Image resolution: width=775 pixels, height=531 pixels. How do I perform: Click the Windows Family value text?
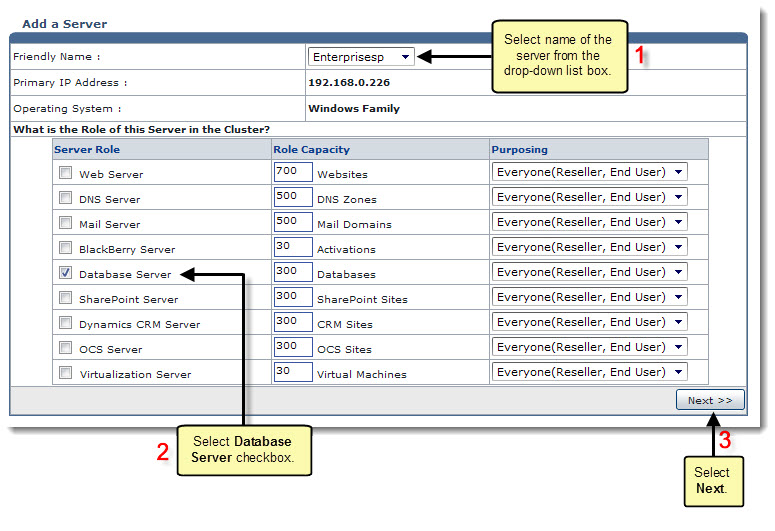point(354,108)
